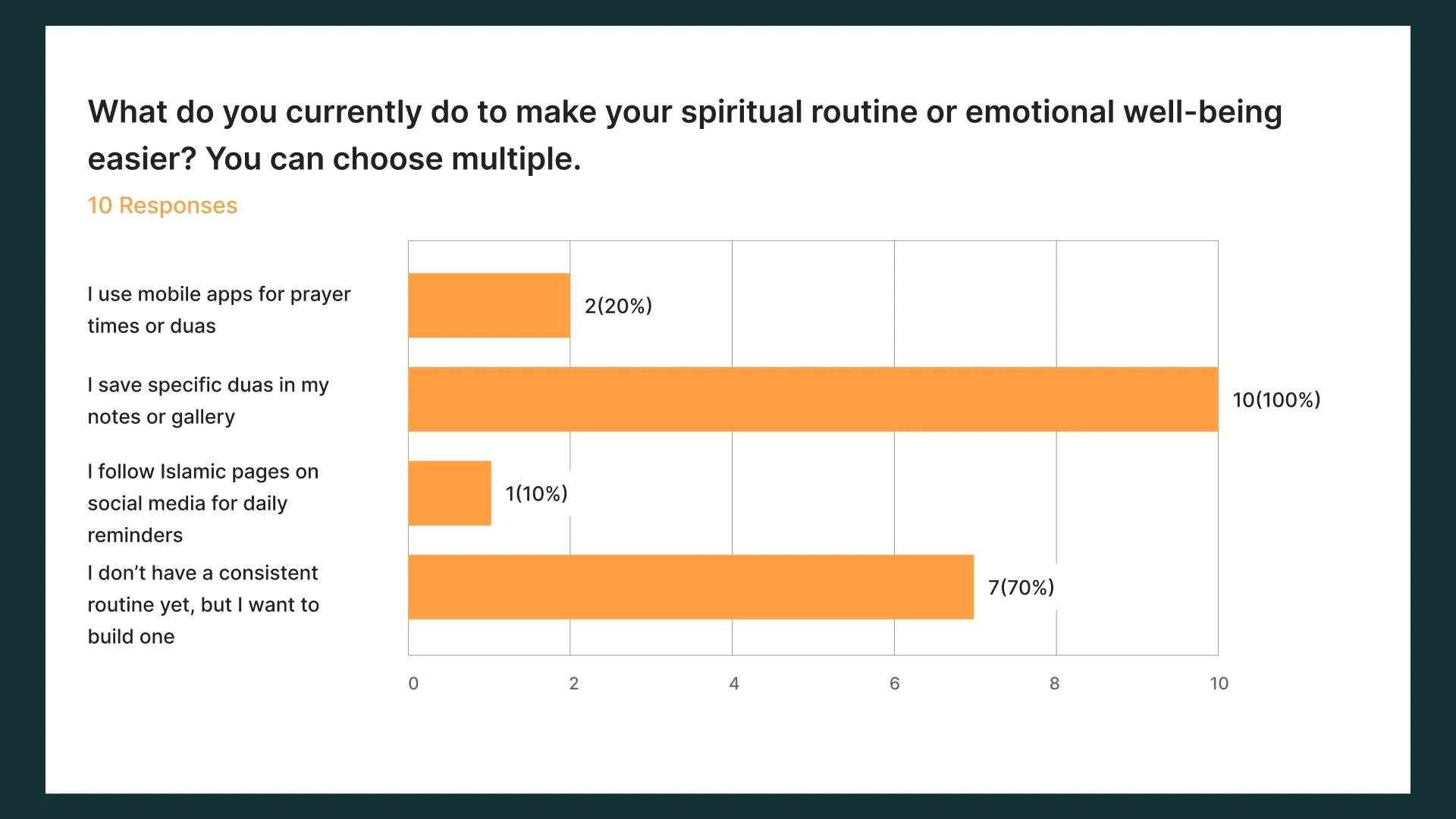Select the bar for no consistent routine
Viewport: 1456px width, 819px height.
(690, 587)
